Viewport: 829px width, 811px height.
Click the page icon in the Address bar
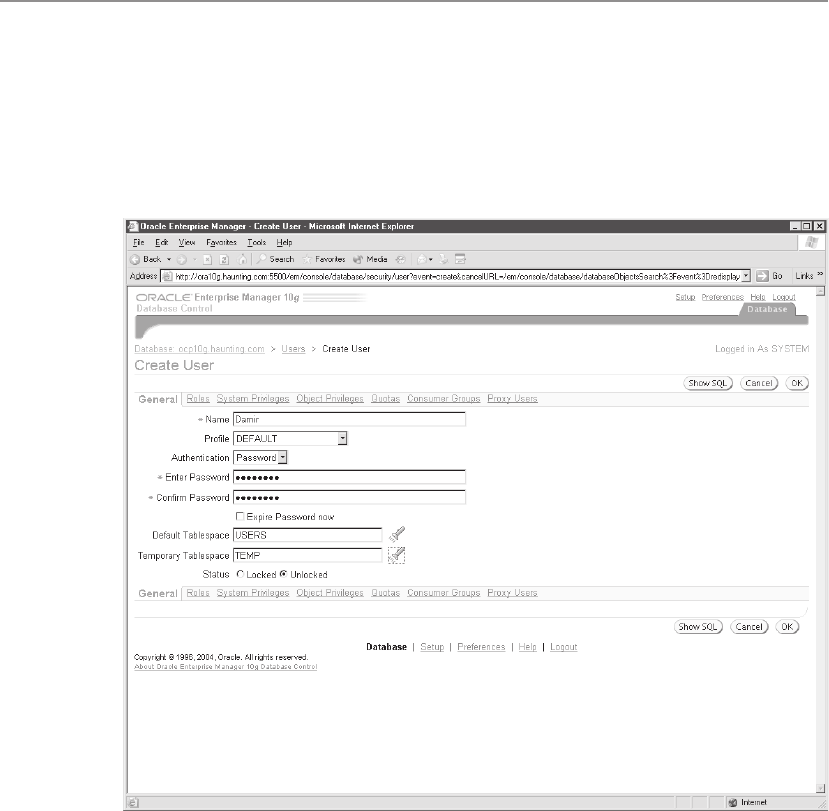(168, 276)
